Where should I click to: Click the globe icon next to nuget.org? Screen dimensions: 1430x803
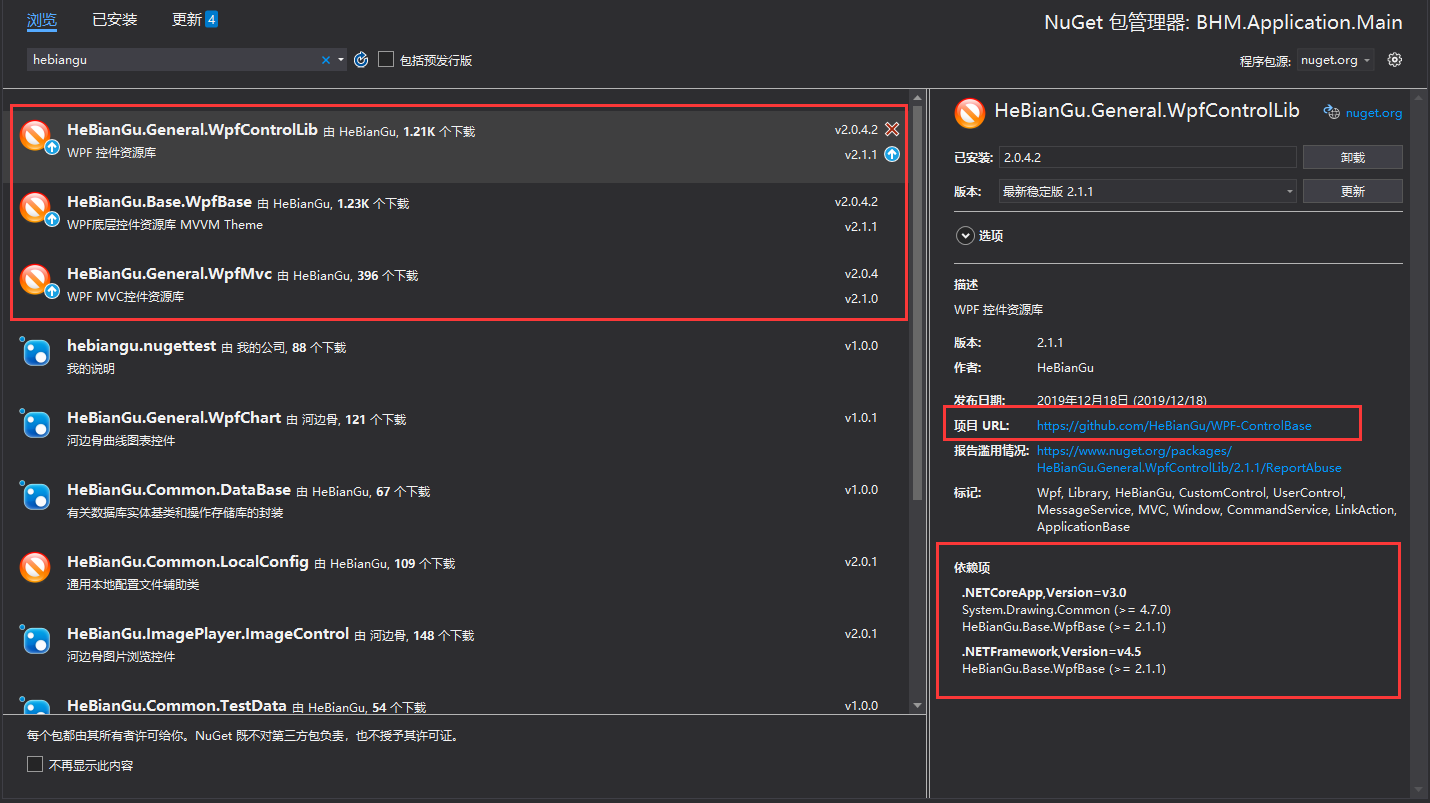(x=1331, y=113)
